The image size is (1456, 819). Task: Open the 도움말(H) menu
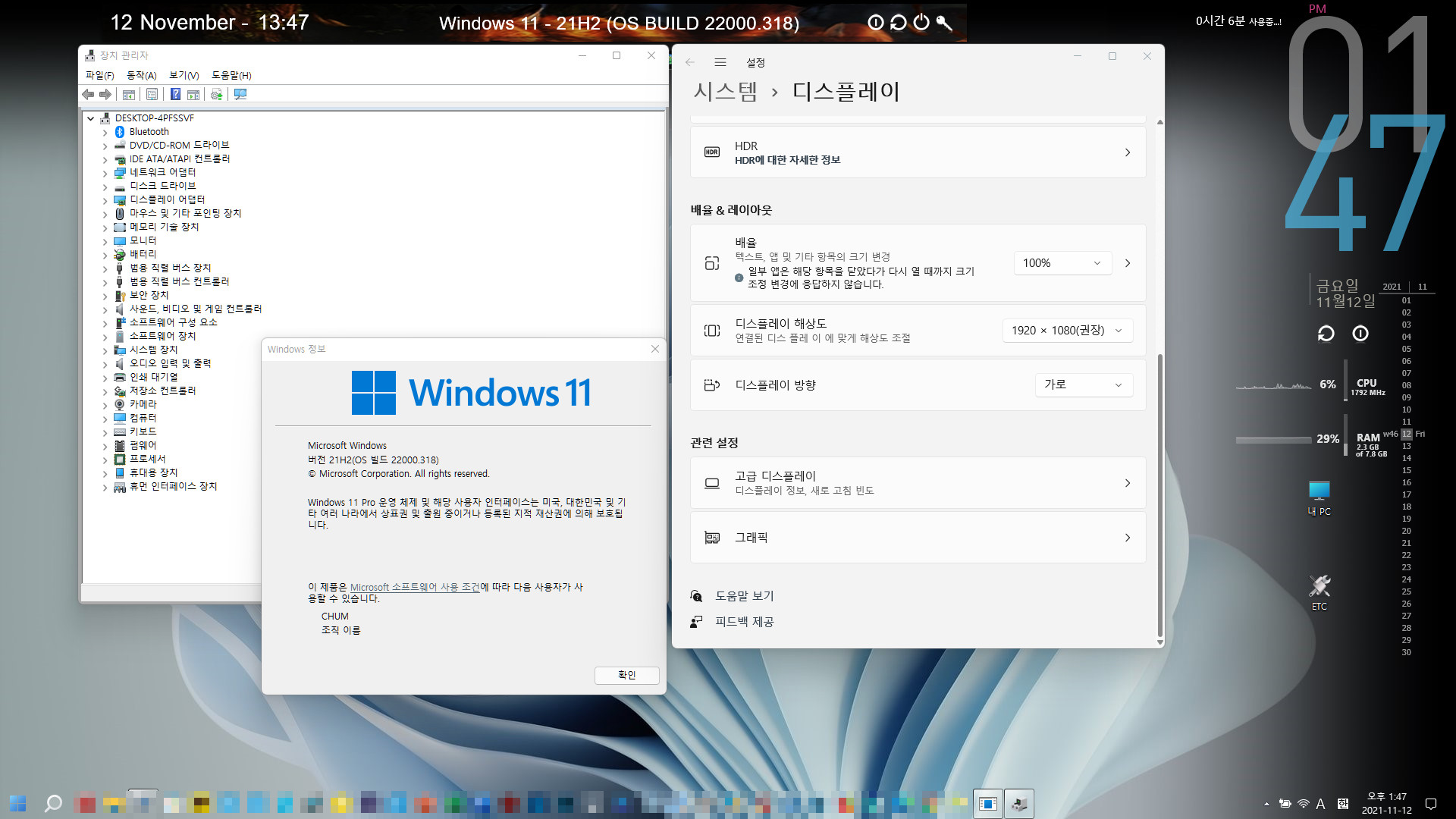pyautogui.click(x=231, y=75)
